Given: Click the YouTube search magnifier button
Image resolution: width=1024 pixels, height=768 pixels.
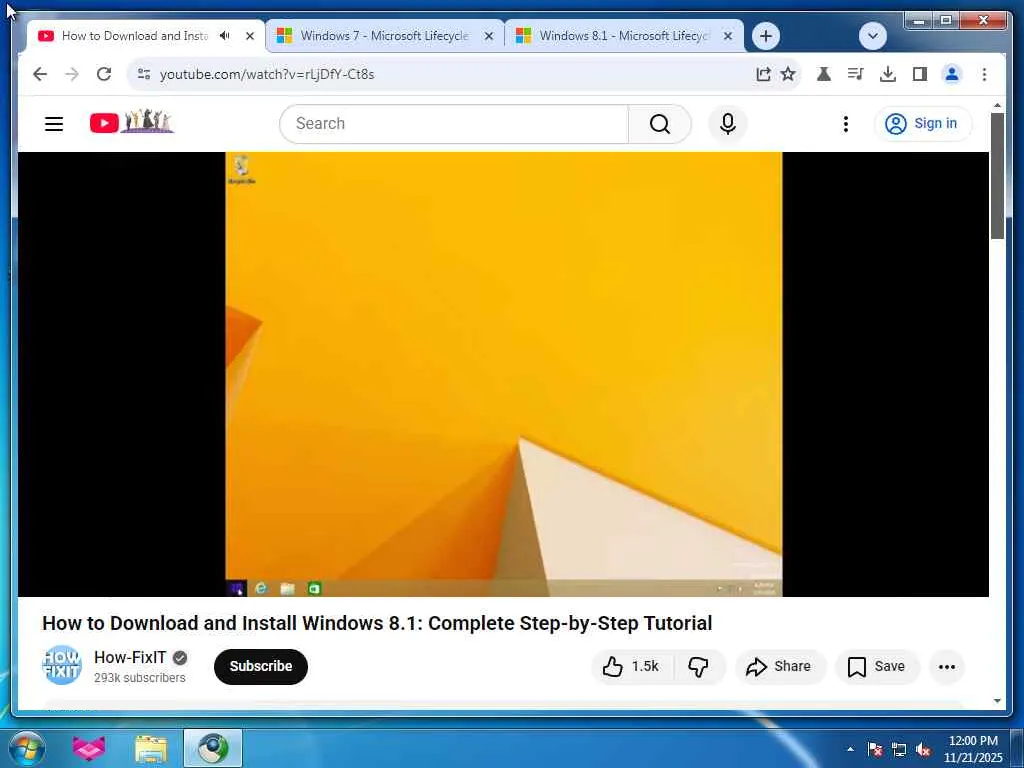Looking at the screenshot, I should point(660,123).
